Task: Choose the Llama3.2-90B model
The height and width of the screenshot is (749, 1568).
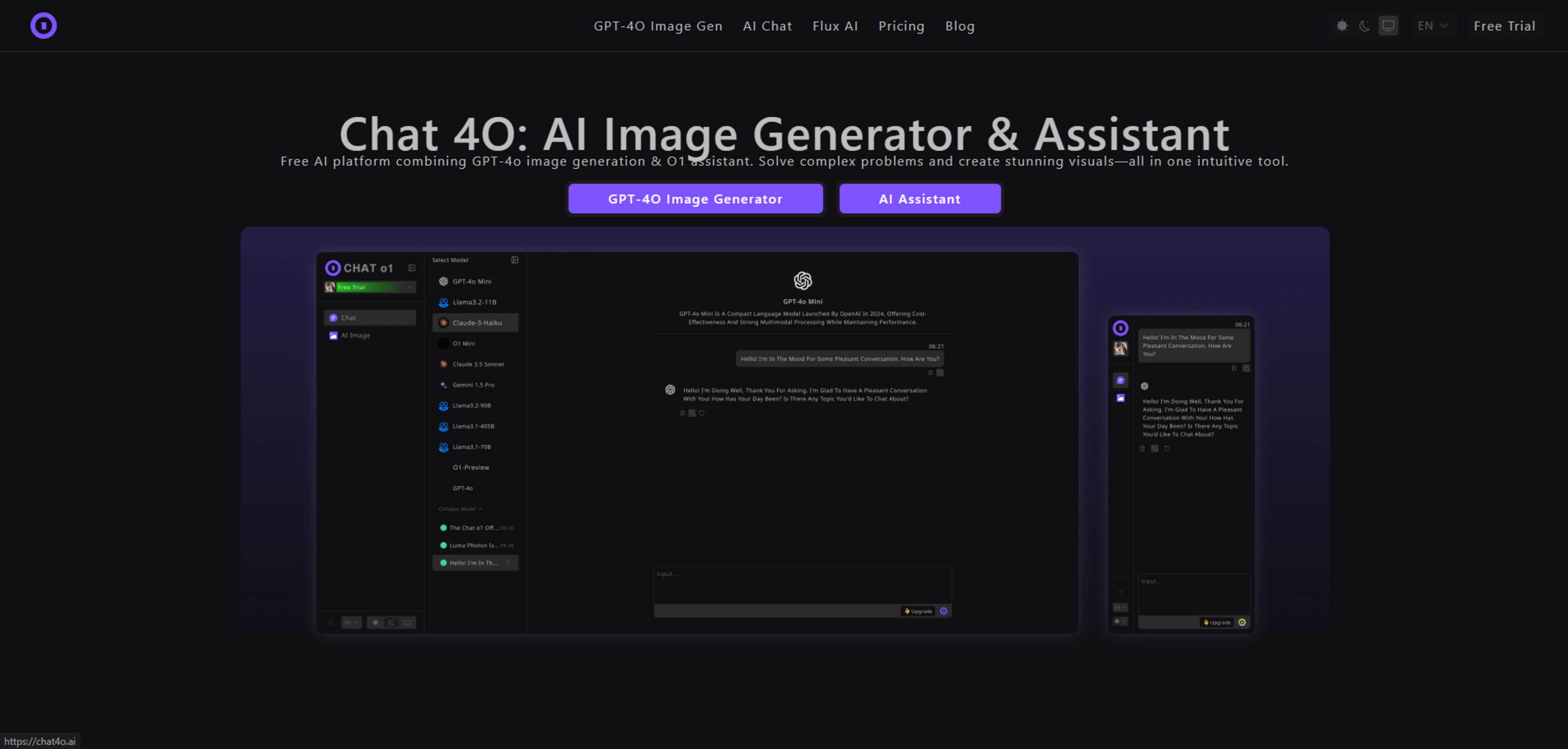Action: pyautogui.click(x=475, y=406)
